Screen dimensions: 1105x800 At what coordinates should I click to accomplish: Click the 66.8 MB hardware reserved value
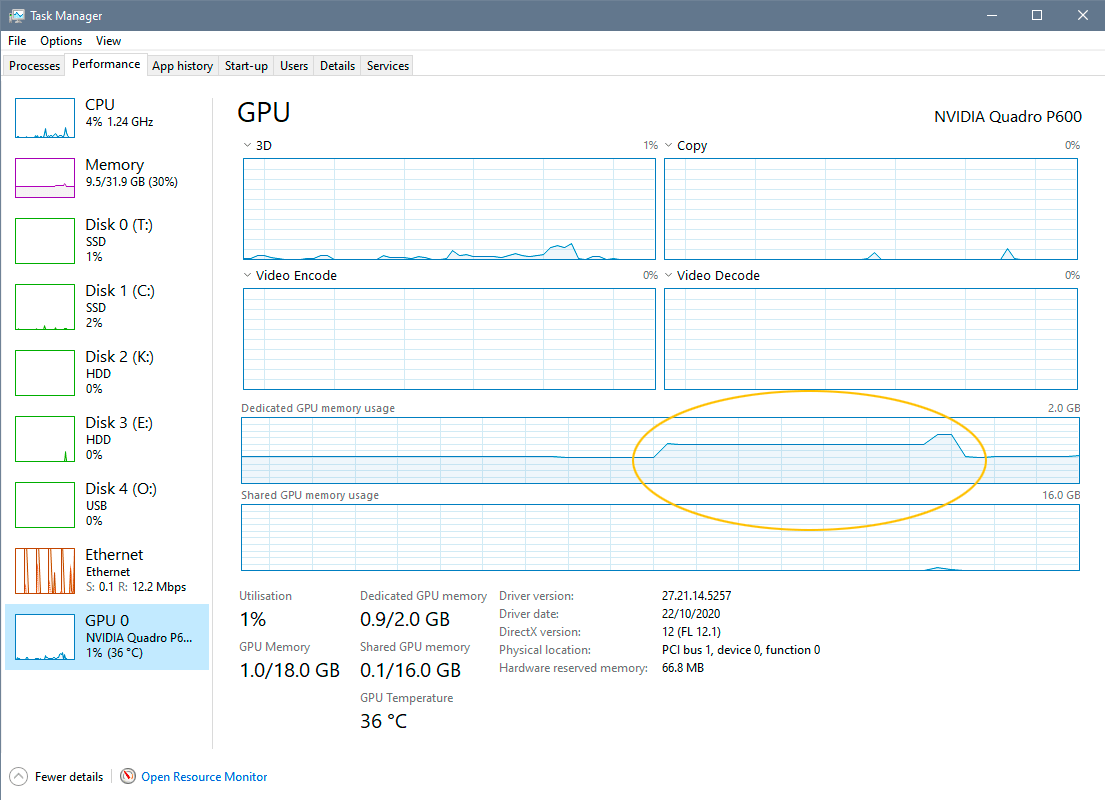point(683,667)
